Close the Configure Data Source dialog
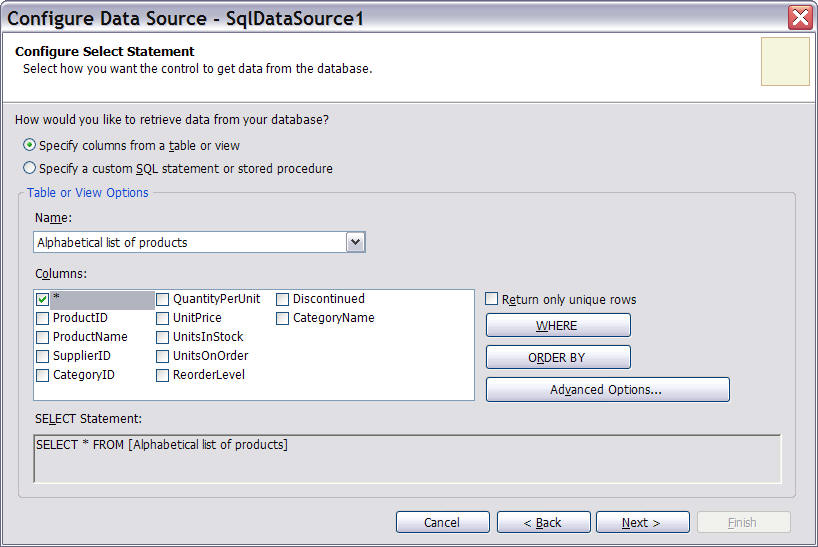Image resolution: width=818 pixels, height=547 pixels. tap(800, 17)
